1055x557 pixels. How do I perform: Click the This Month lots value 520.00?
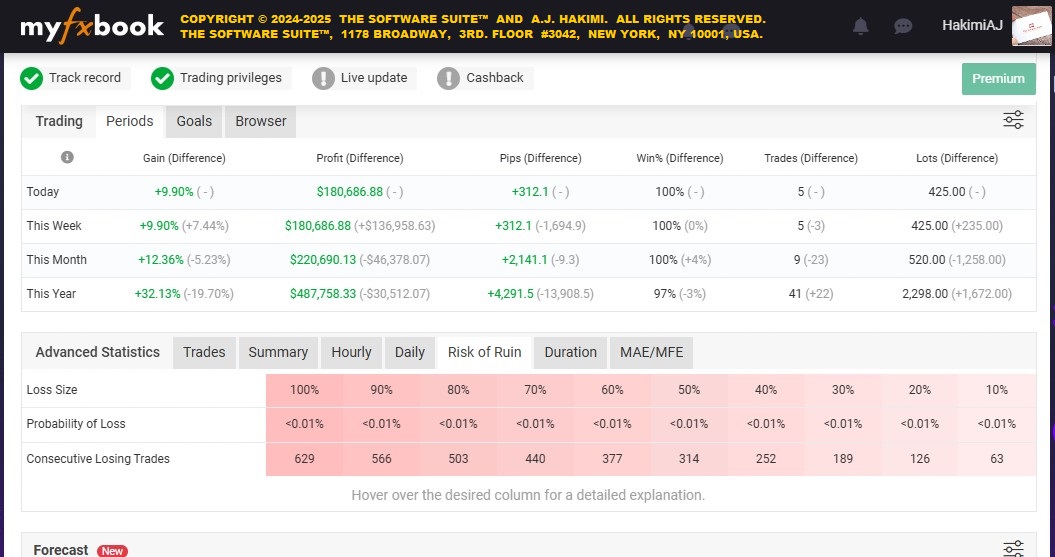[927, 260]
